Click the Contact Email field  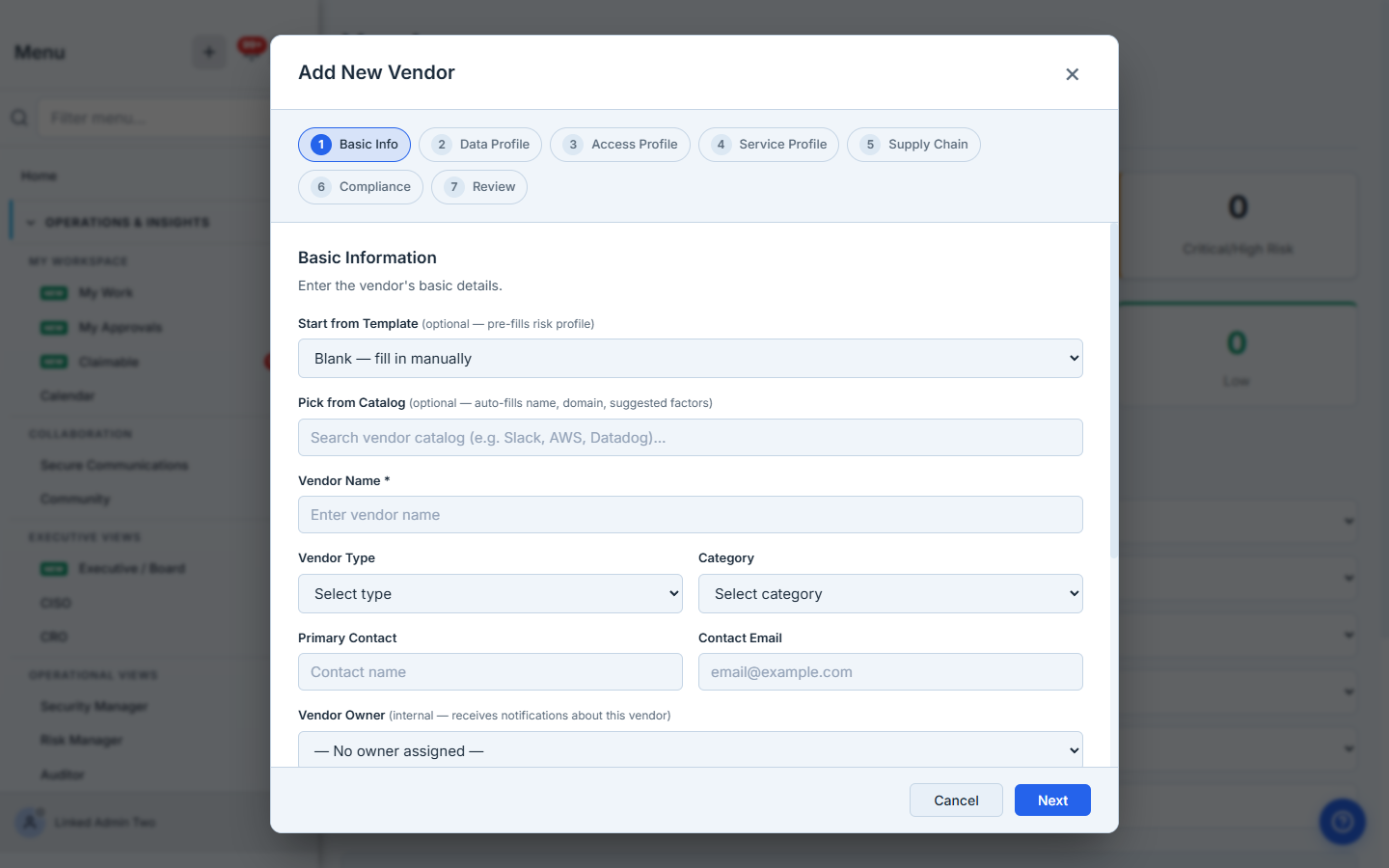point(890,672)
